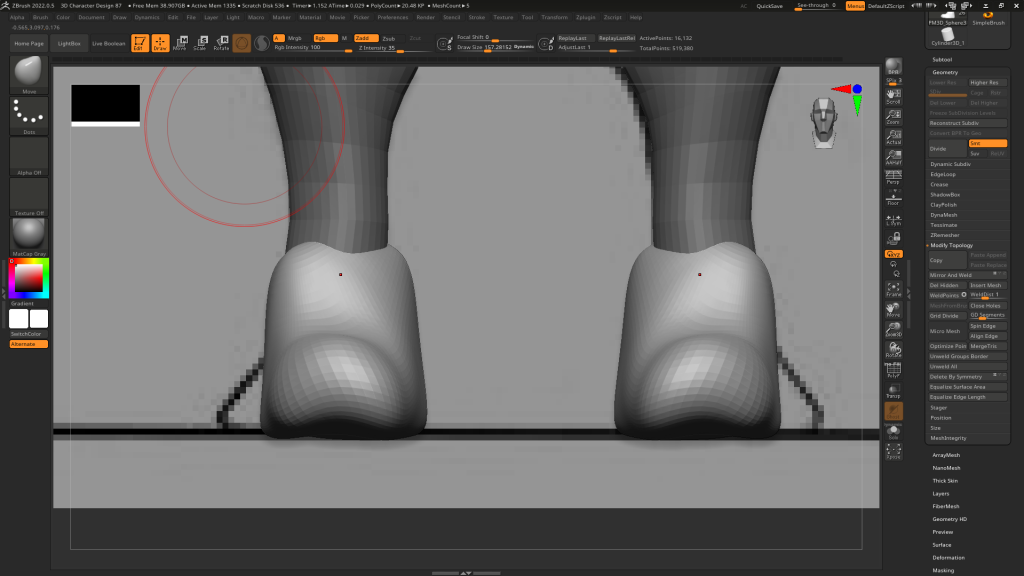
Task: Toggle Perspective view mode
Action: point(893,177)
